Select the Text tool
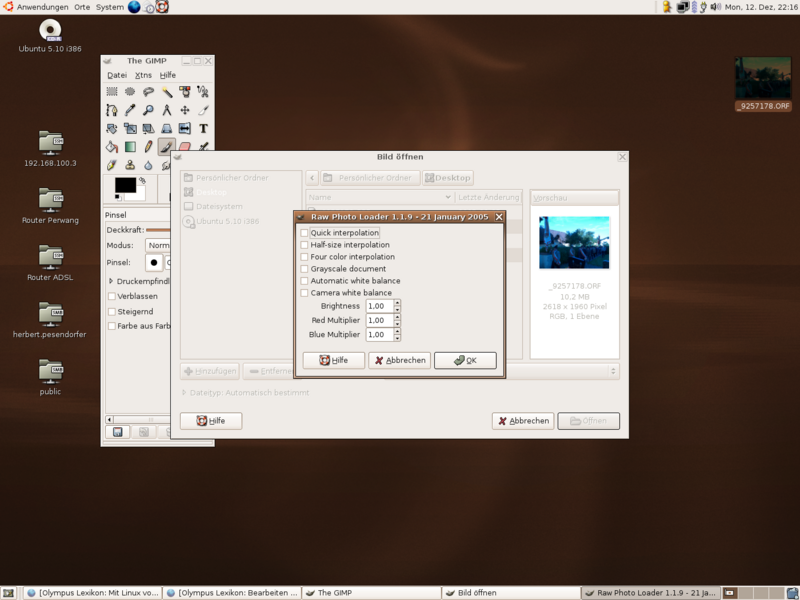This screenshot has width=800, height=600. 203,129
